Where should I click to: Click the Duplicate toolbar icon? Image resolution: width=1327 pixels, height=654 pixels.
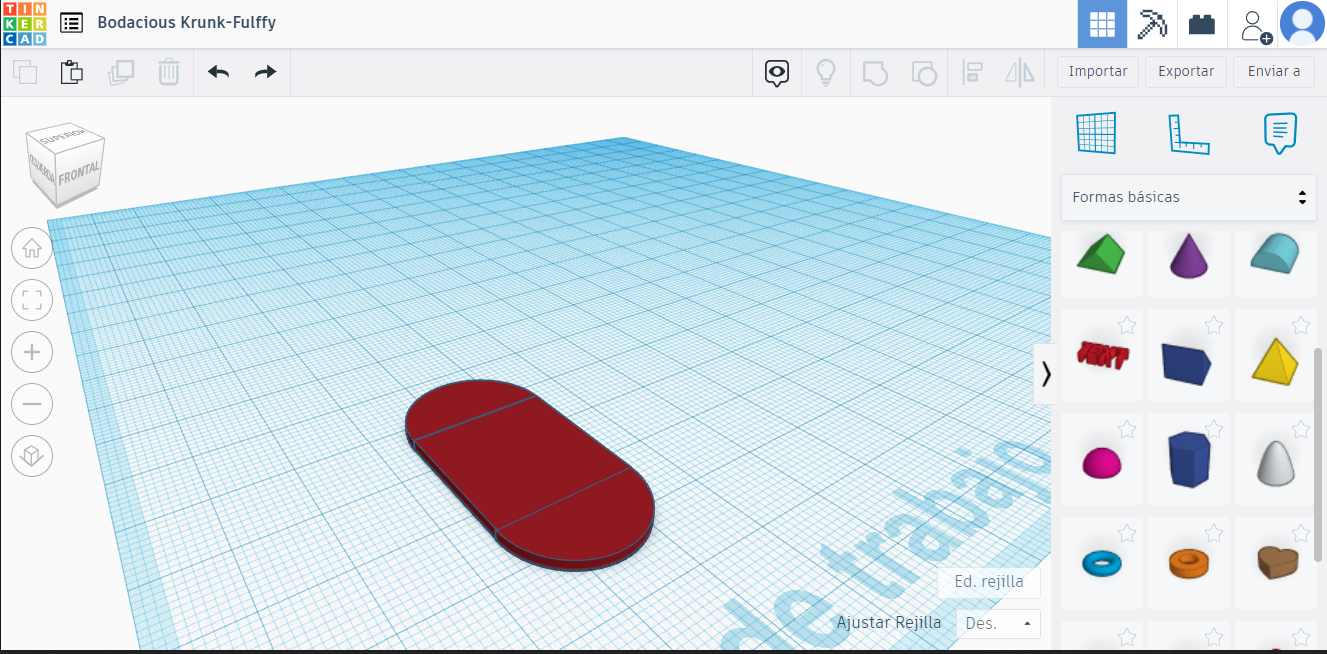click(121, 72)
